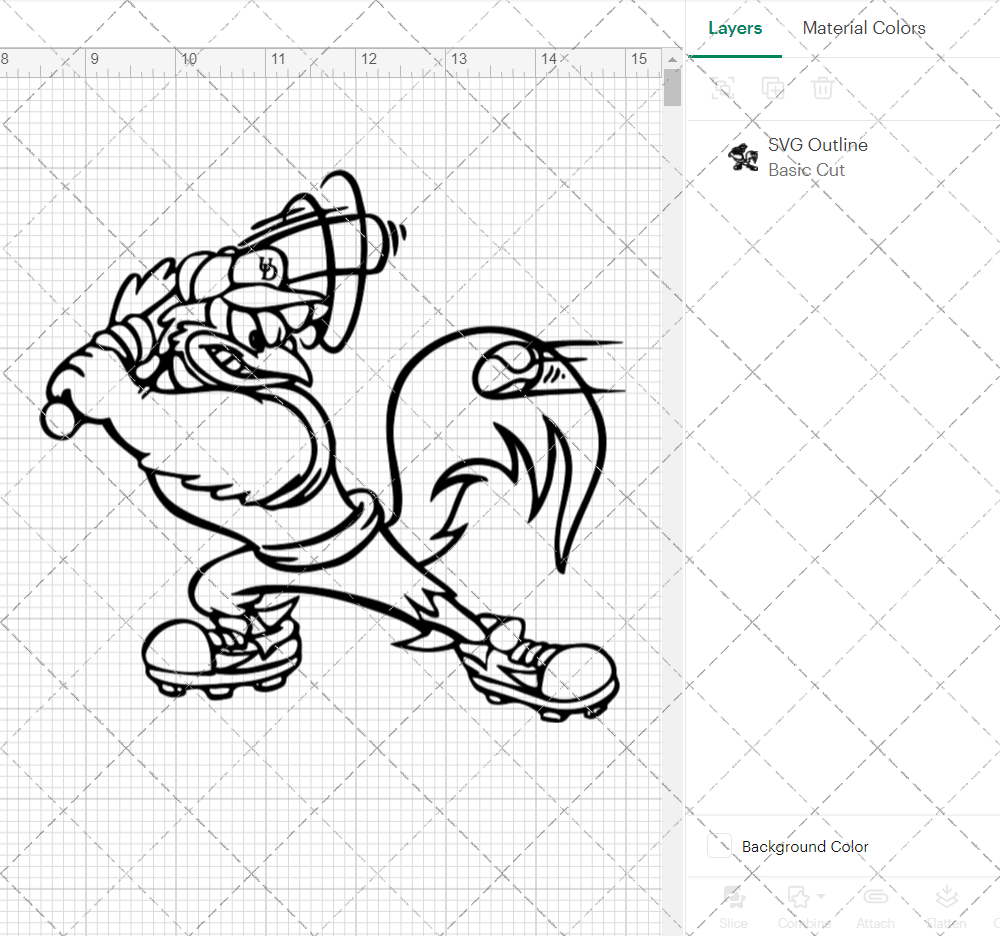
Task: Select the SVG Outline layer name
Action: (x=818, y=145)
